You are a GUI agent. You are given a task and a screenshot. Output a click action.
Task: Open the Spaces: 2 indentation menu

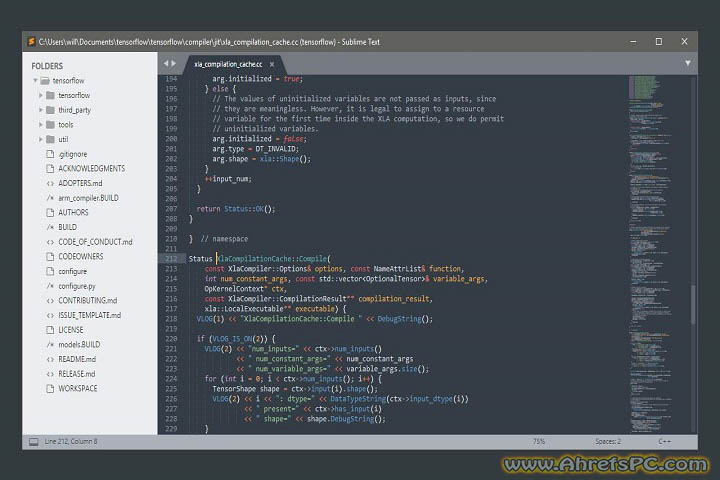(608, 441)
